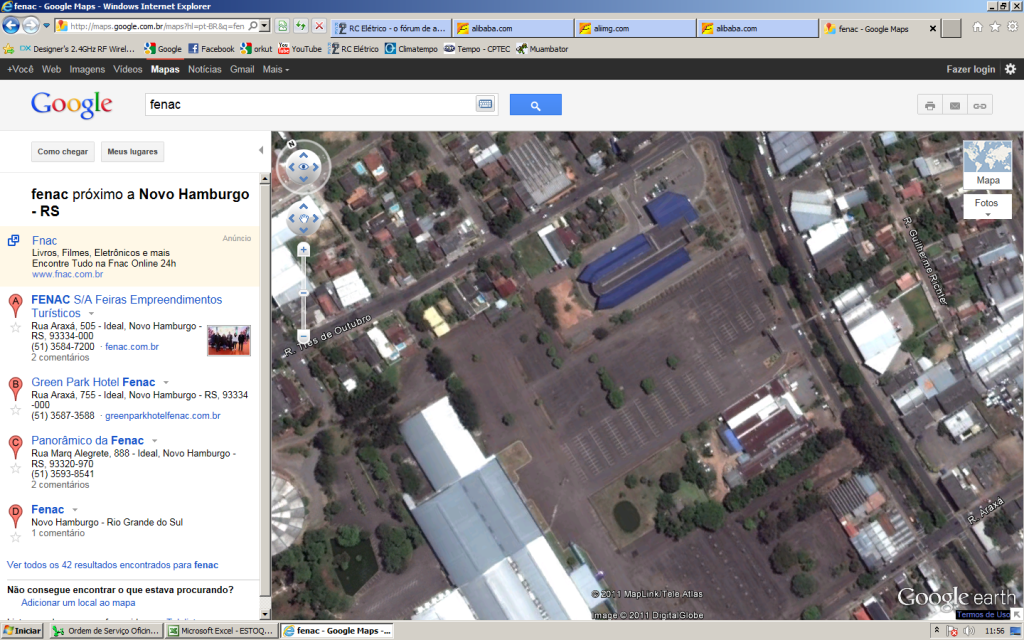Go back with the browser Back arrow

click(11, 25)
